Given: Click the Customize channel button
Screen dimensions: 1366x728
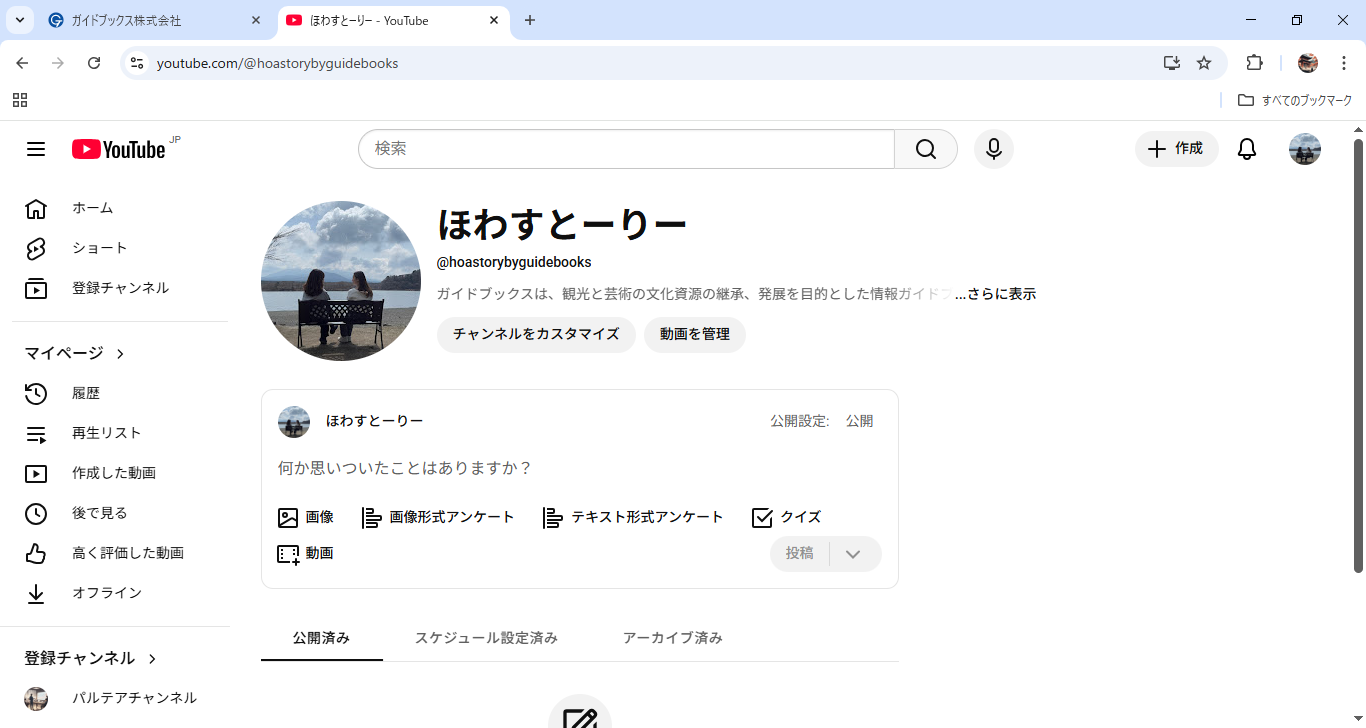Looking at the screenshot, I should pyautogui.click(x=536, y=334).
